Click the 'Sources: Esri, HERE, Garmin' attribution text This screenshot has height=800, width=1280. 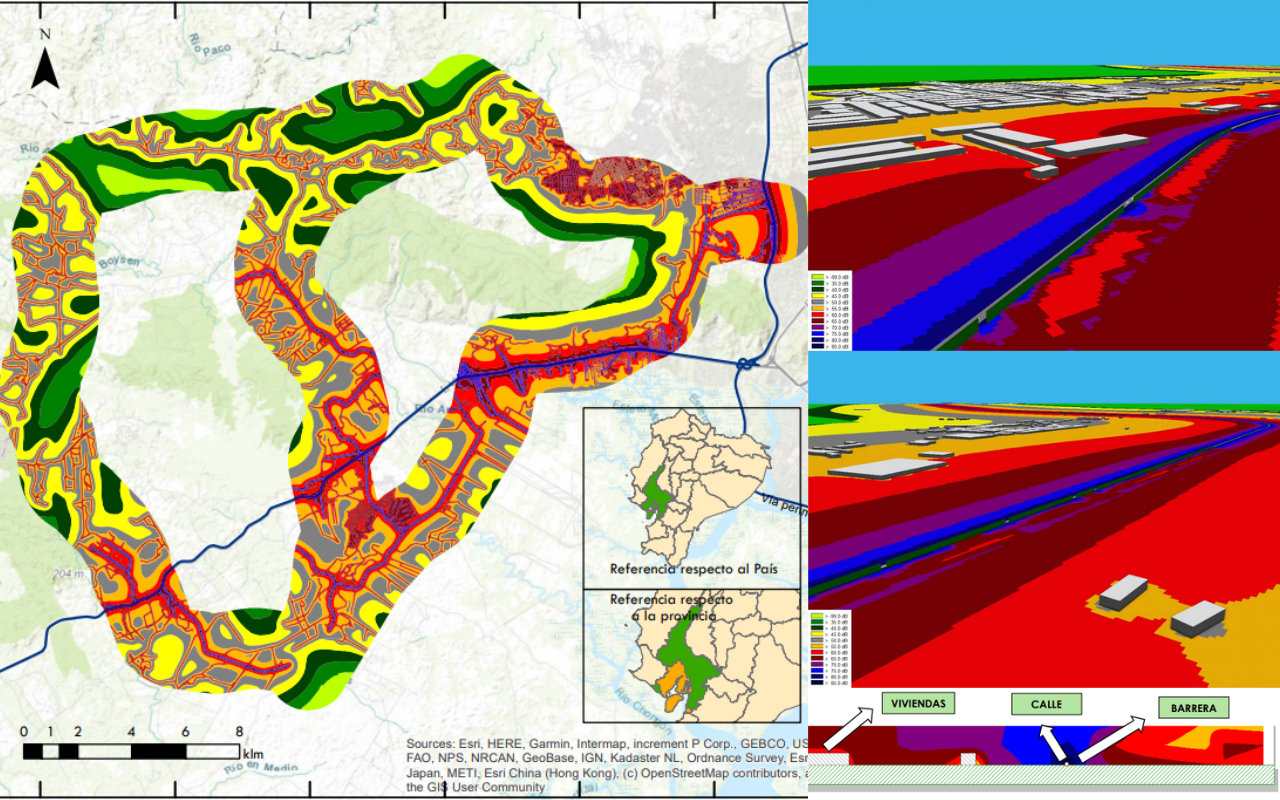point(606,766)
